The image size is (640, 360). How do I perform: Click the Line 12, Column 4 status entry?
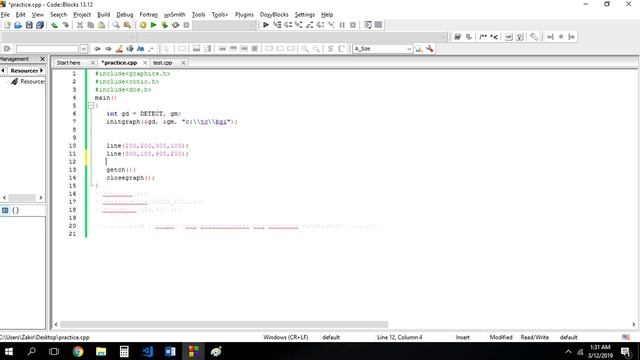(399, 337)
